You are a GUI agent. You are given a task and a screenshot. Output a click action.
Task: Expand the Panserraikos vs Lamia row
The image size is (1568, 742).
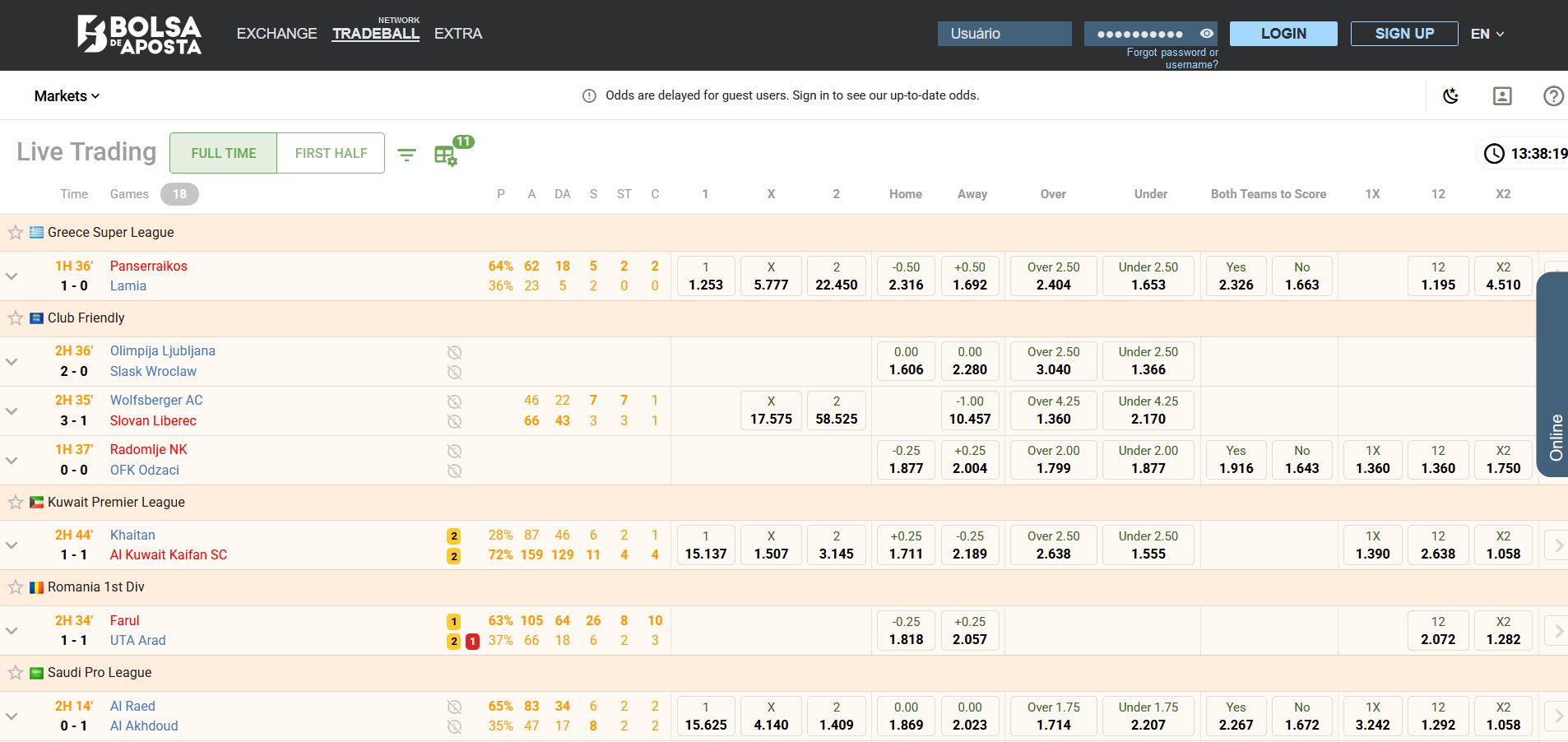pos(12,276)
